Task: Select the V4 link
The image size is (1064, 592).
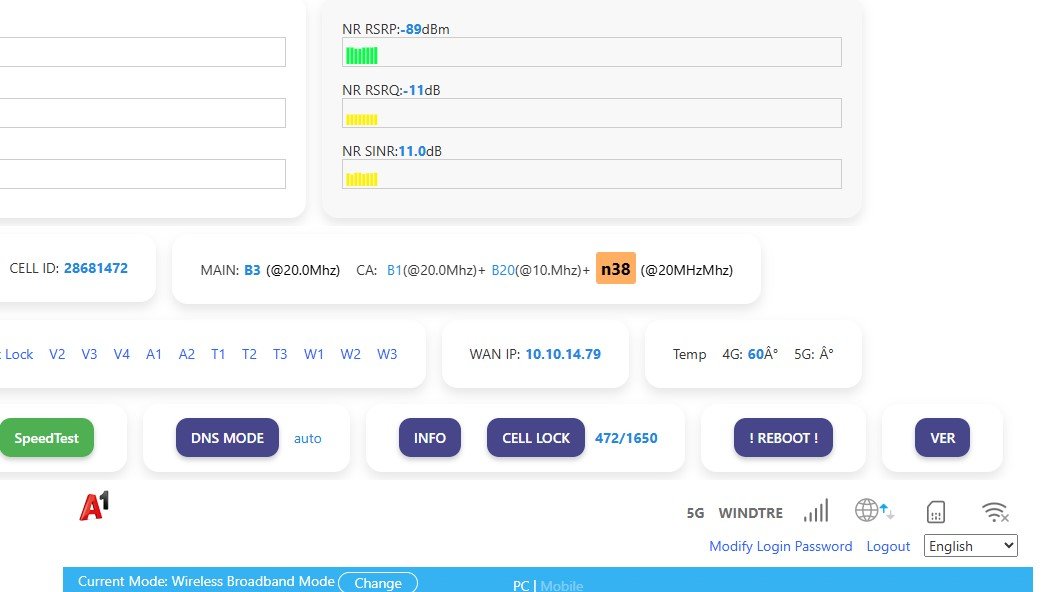Action: click(121, 354)
